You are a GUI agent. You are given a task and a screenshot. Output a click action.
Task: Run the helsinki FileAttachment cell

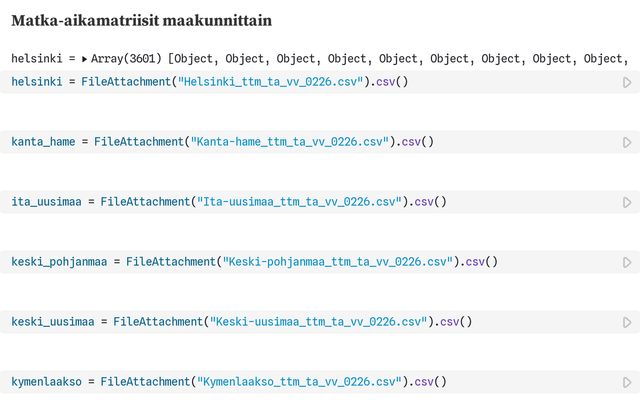click(627, 82)
